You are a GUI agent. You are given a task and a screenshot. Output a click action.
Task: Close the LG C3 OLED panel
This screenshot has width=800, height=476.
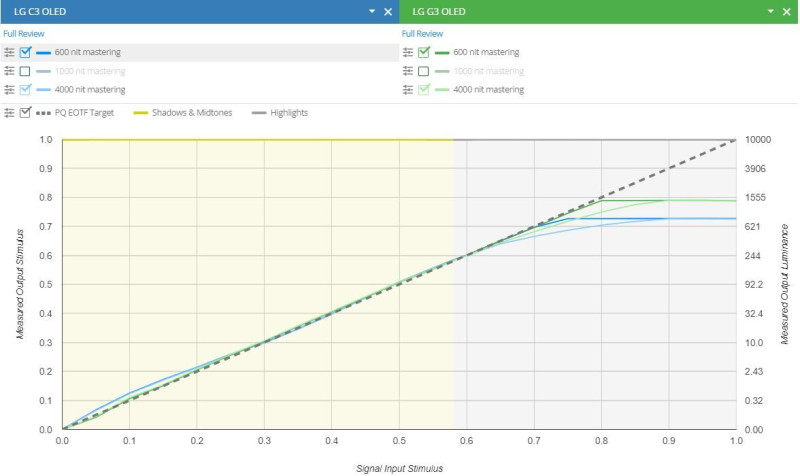click(388, 12)
